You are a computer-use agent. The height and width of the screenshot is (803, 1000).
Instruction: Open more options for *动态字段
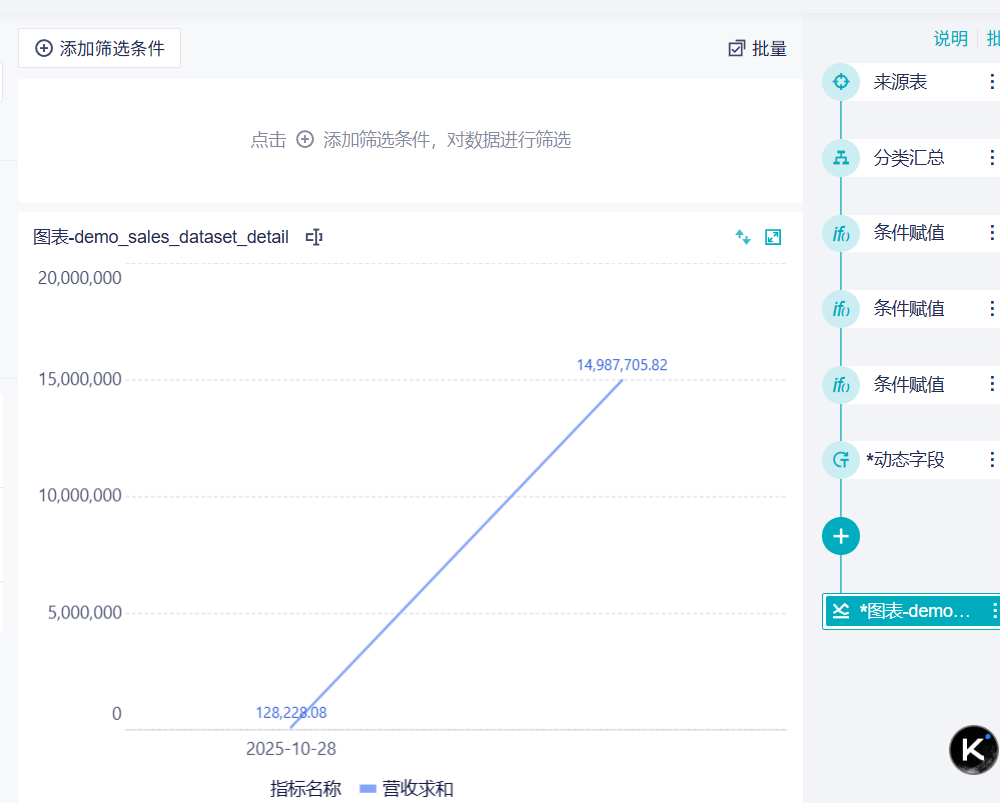tap(991, 460)
